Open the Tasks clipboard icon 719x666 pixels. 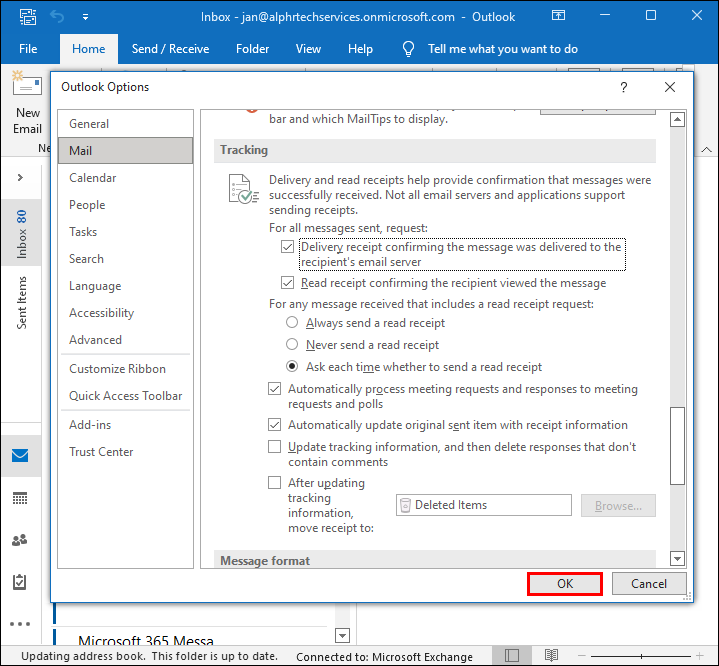pyautogui.click(x=20, y=582)
